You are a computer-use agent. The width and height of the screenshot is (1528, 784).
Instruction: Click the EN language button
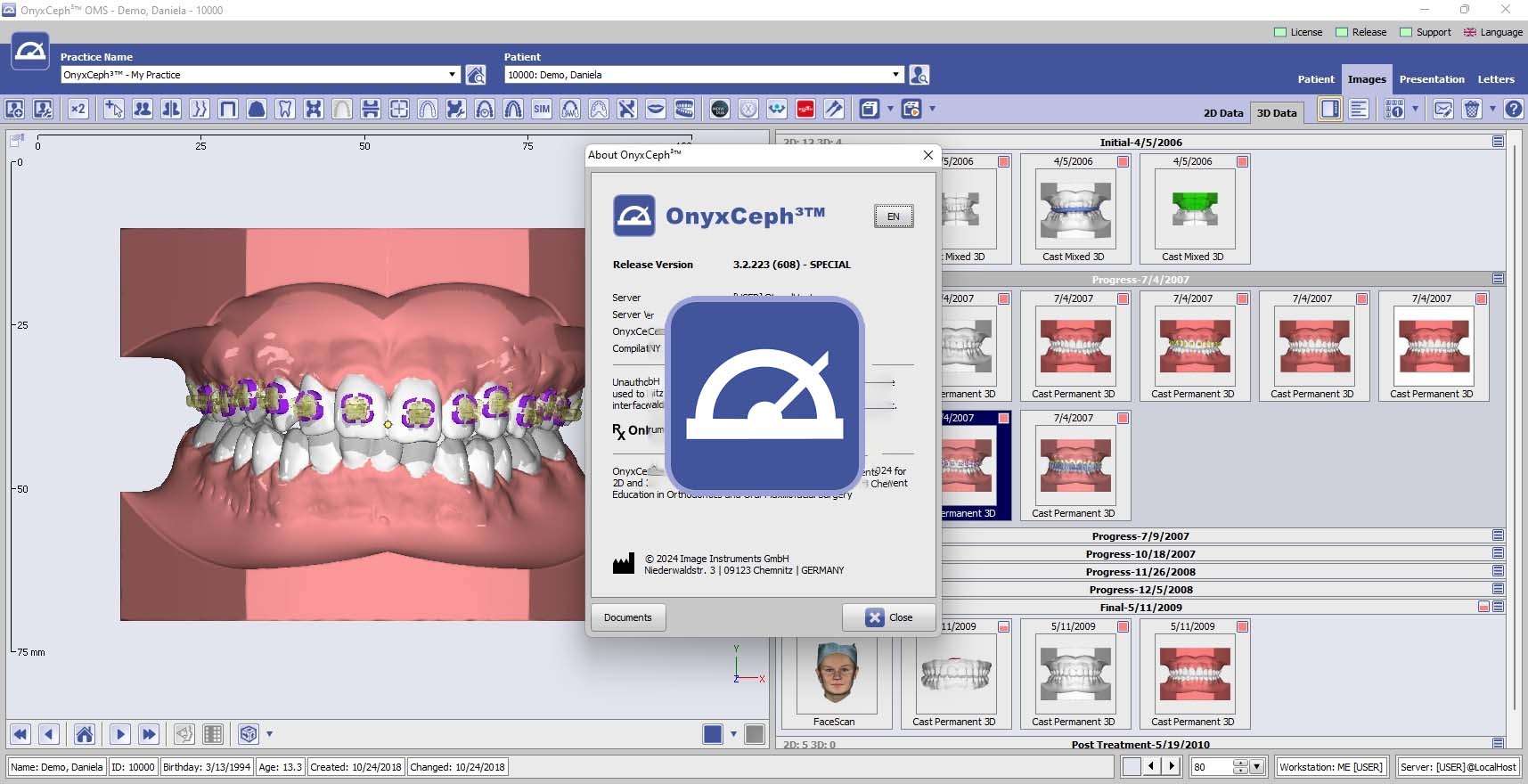tap(893, 216)
